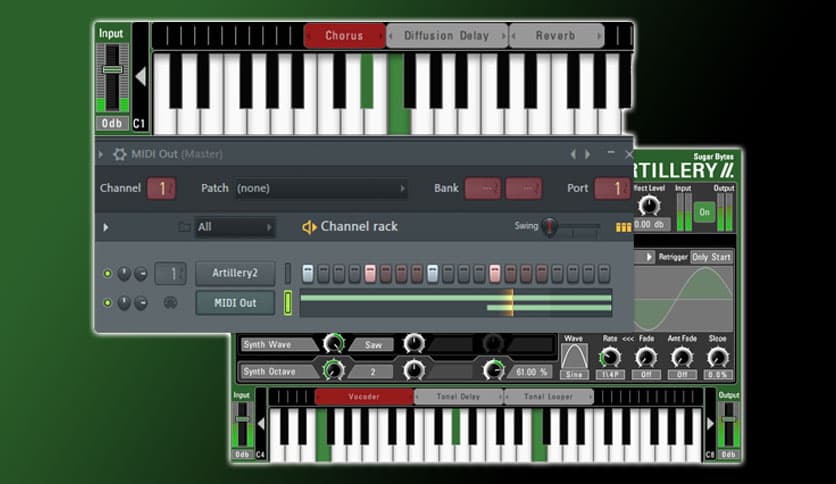836x484 pixels.
Task: Select Artillery2 channel via selector LED
Action: coord(288,273)
